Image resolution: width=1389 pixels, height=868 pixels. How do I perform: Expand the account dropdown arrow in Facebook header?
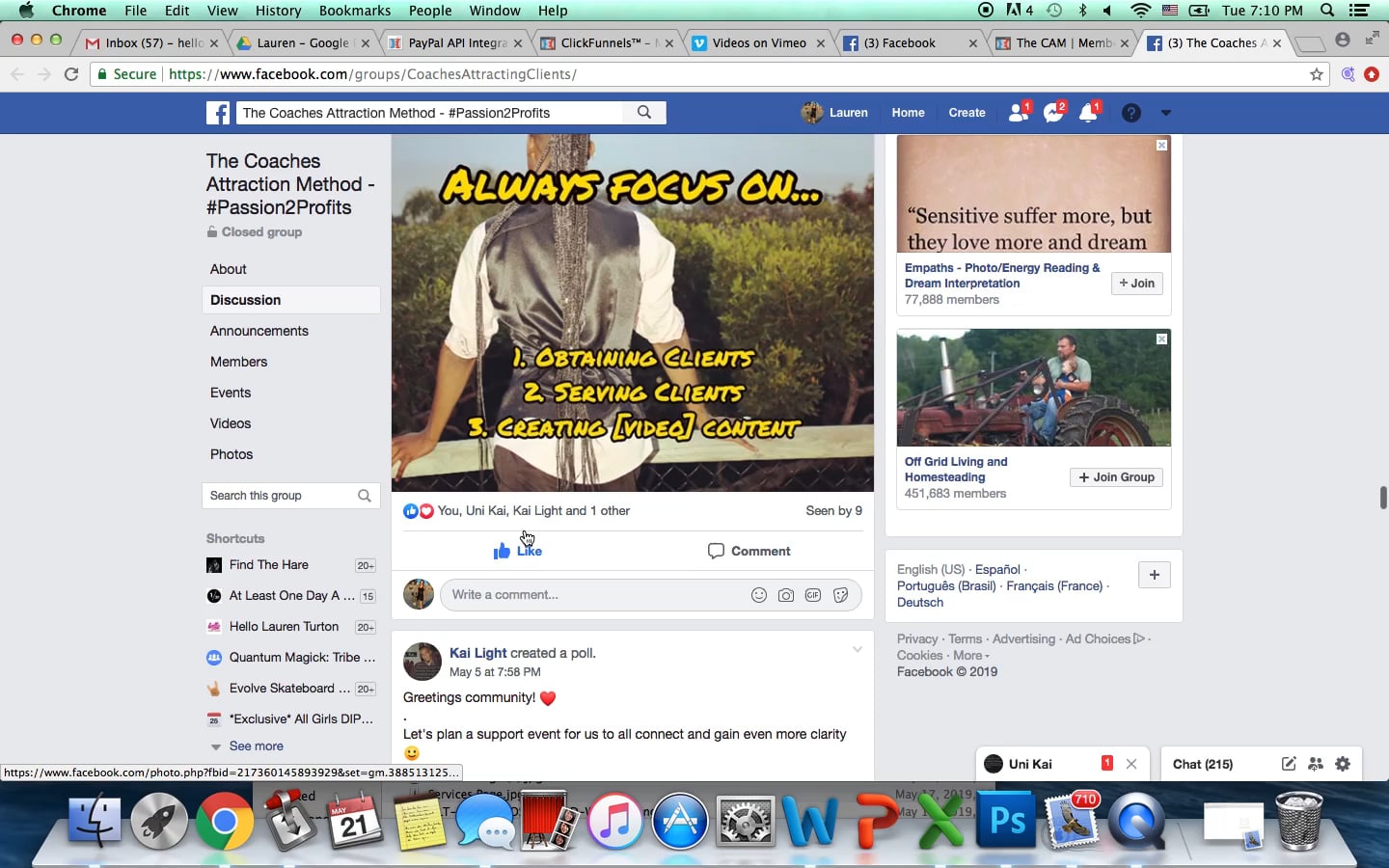point(1166,113)
